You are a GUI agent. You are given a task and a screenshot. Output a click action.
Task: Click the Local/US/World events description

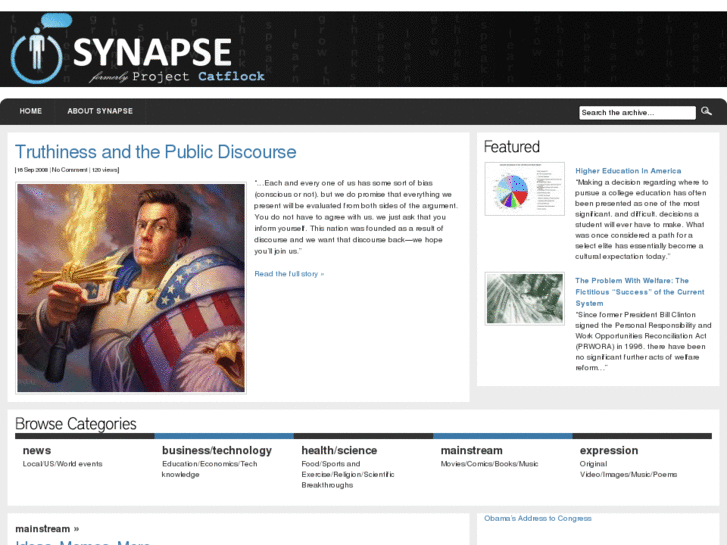click(x=63, y=464)
